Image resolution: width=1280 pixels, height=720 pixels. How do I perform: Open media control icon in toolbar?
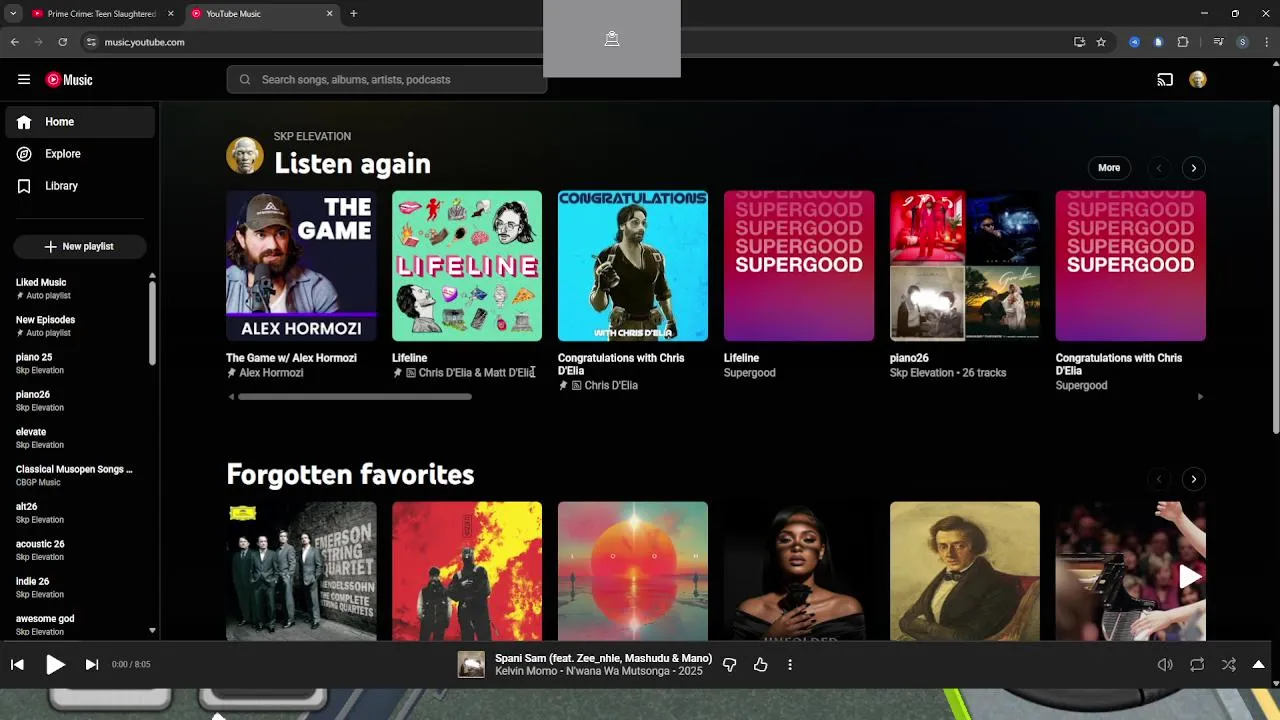tap(1218, 42)
